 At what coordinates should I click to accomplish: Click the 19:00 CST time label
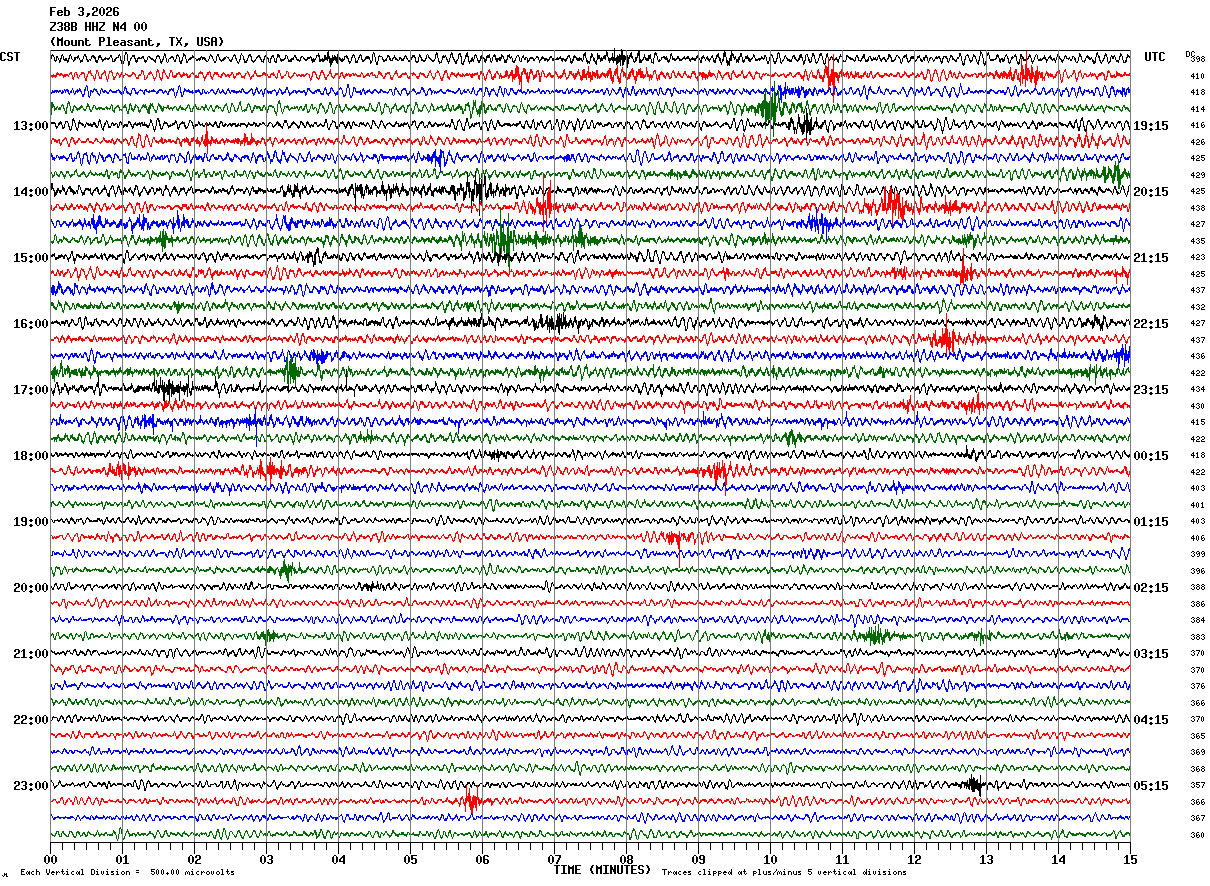coord(30,522)
